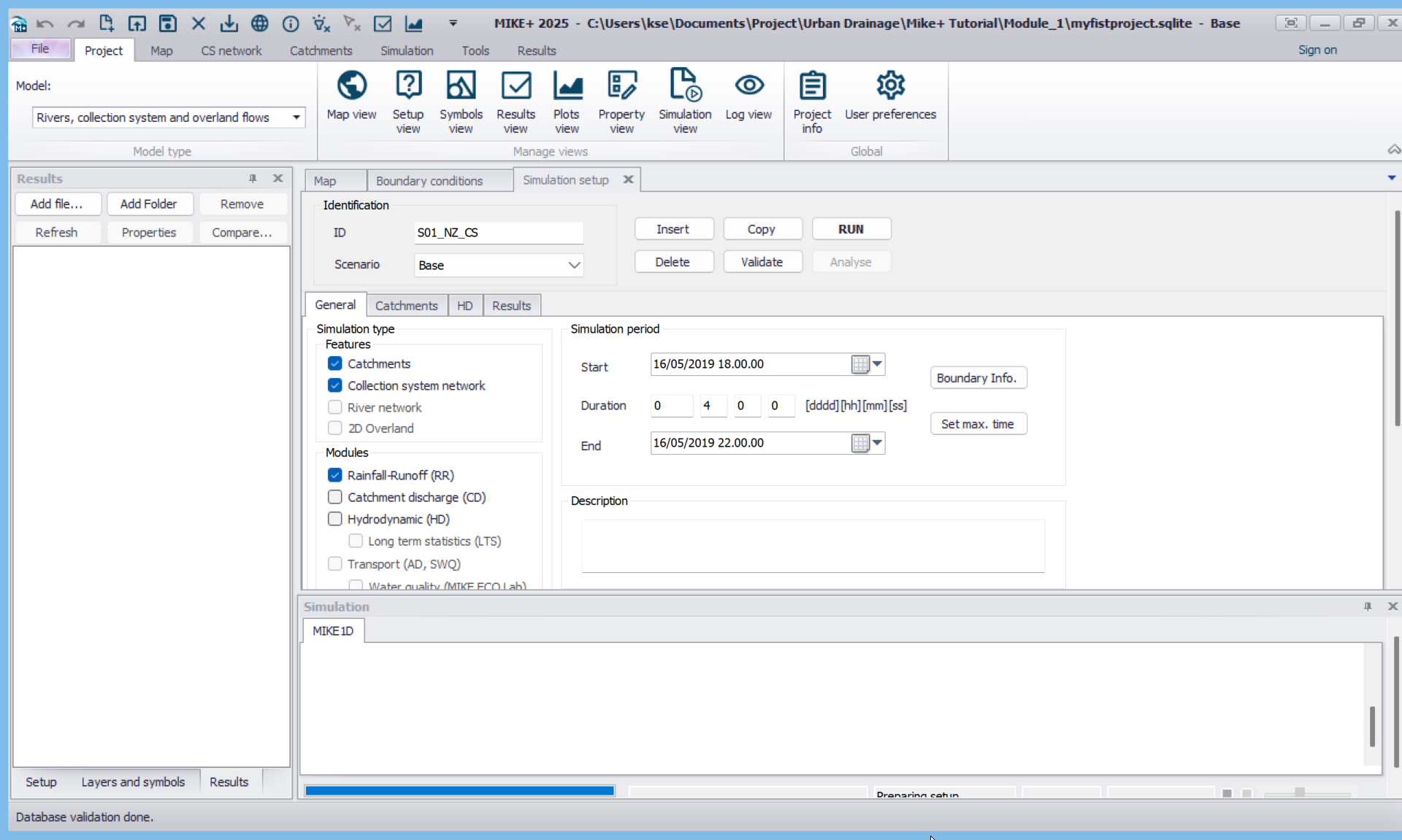Open Start date calendar dropdown
This screenshot has height=840, width=1402.
point(877,363)
